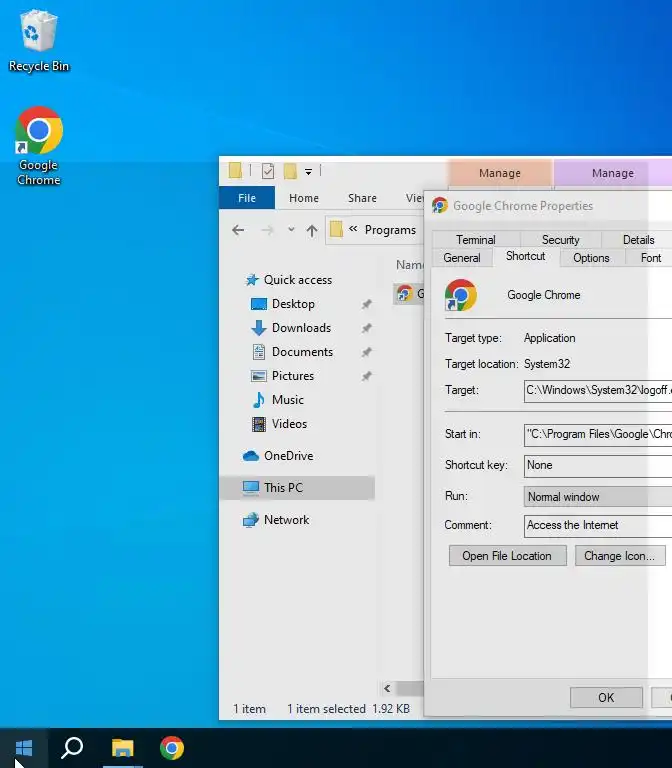Open the File ribbon tab
This screenshot has width=672, height=768.
(x=247, y=198)
